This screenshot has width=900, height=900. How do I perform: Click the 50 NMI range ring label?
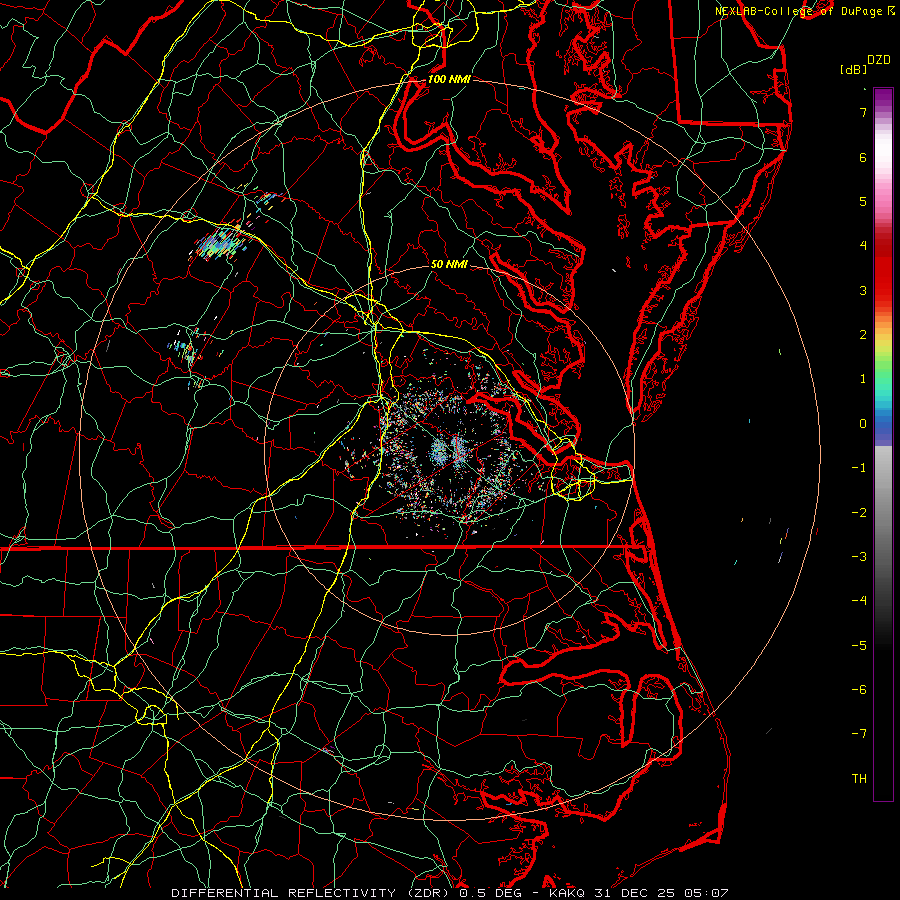449,264
